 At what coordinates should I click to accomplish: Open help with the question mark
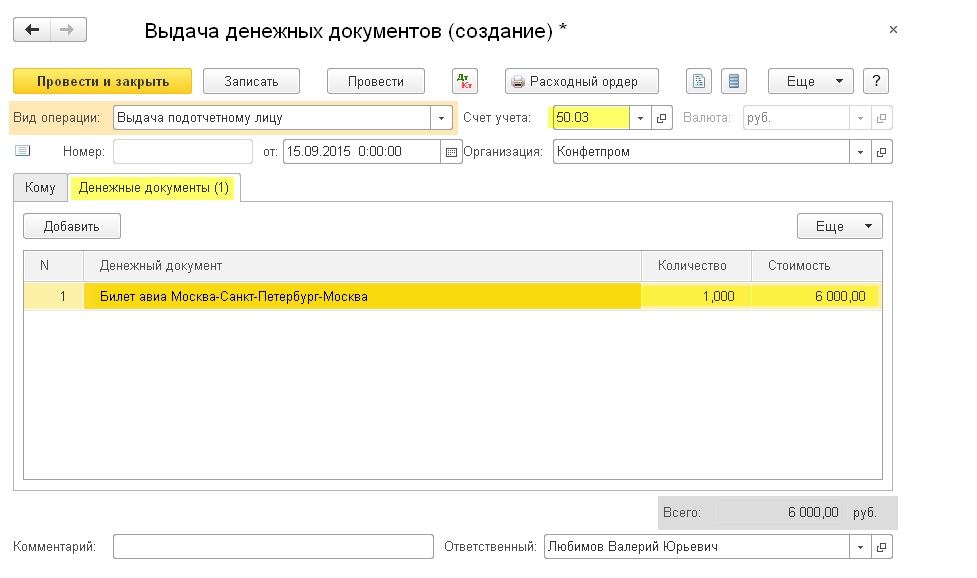pyautogui.click(x=875, y=81)
